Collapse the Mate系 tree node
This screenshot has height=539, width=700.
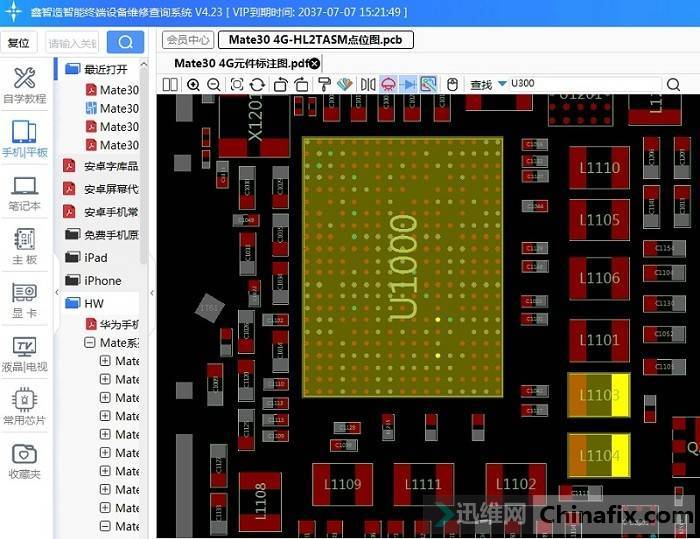pyautogui.click(x=90, y=342)
